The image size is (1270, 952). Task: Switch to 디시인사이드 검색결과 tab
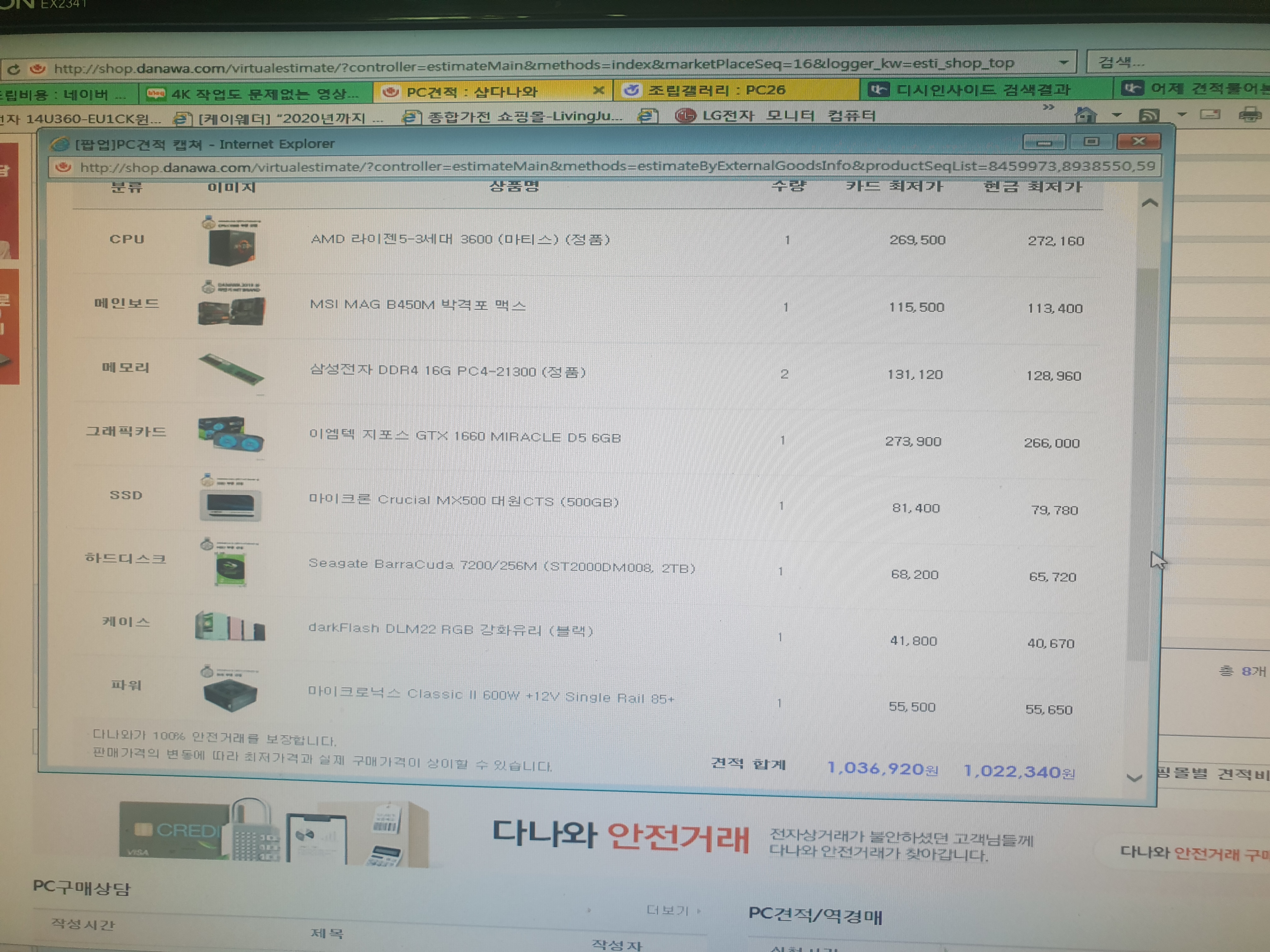pos(982,90)
